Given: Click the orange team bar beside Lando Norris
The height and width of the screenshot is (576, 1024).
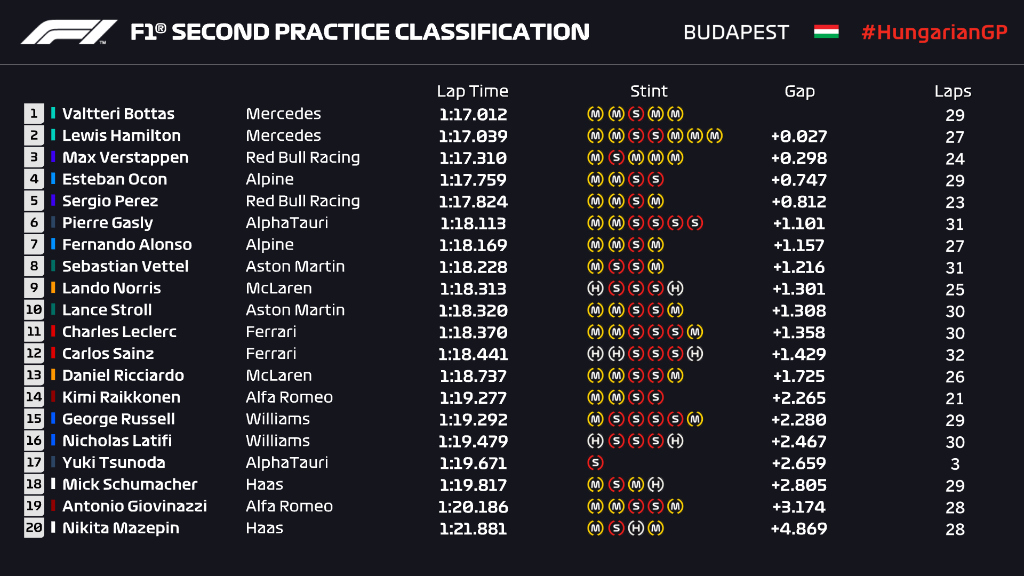Looking at the screenshot, I should click(x=53, y=288).
